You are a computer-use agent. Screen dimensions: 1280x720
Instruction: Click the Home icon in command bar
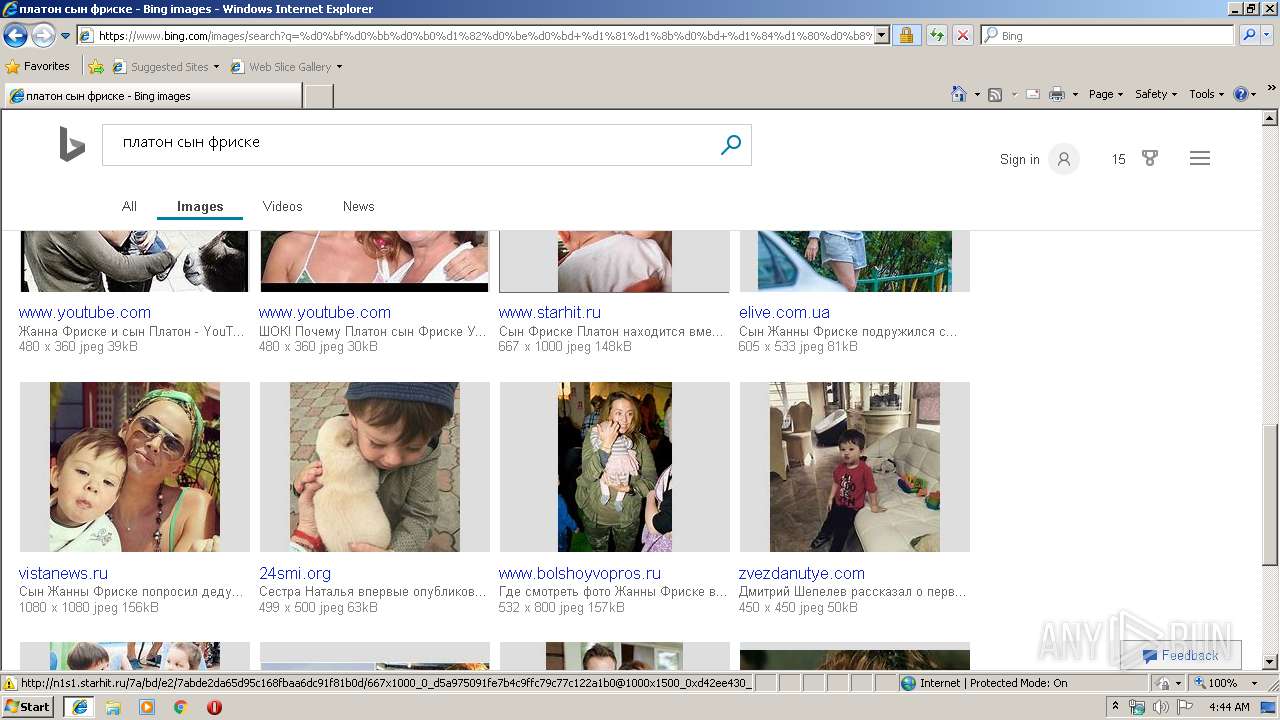(x=958, y=94)
